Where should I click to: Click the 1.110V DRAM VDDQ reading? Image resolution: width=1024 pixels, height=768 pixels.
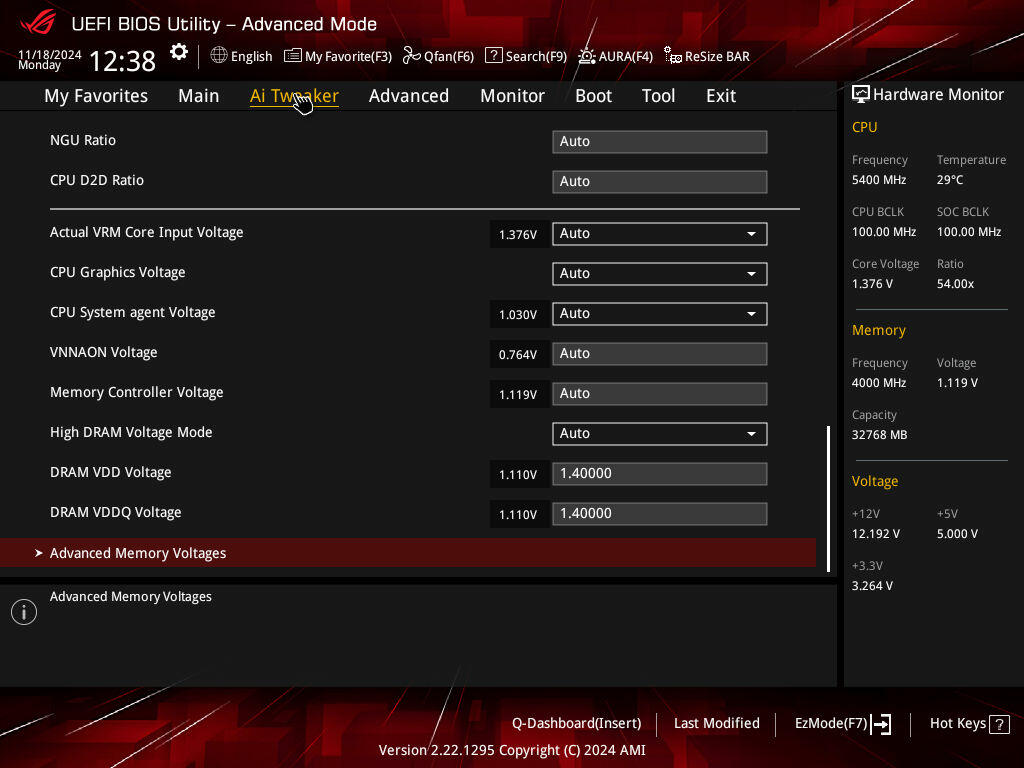point(518,515)
